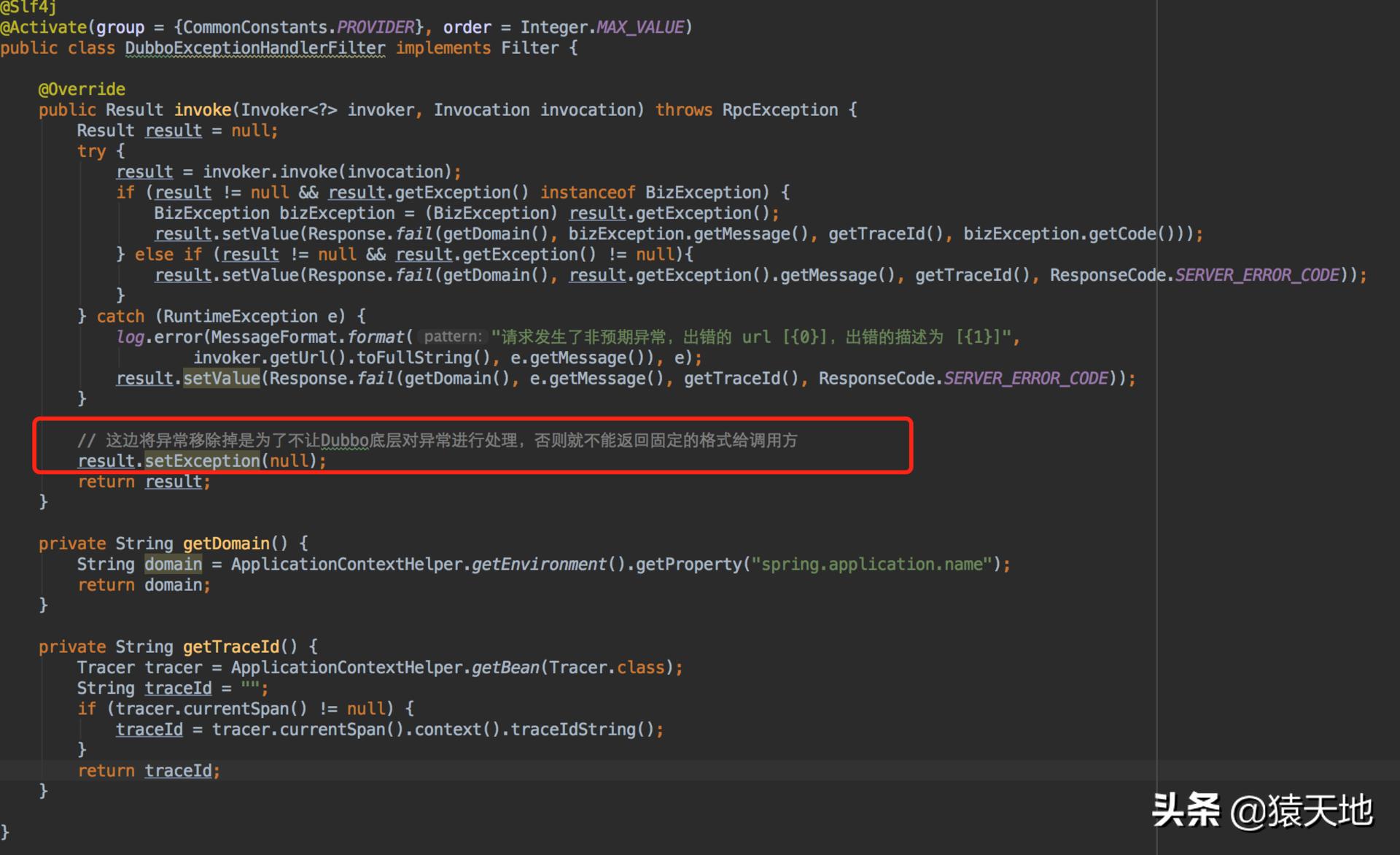Click the highlighted setException call
1400x855 pixels.
202,461
